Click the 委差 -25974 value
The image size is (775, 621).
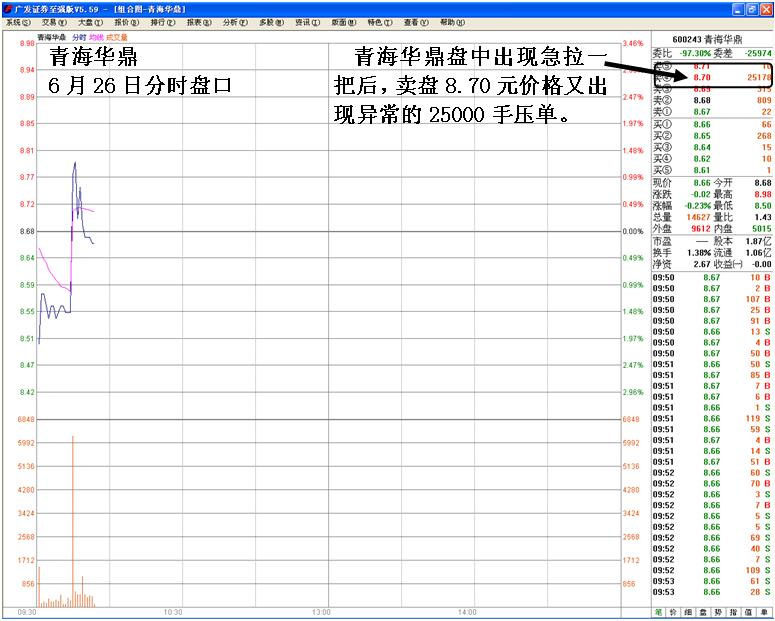click(x=759, y=53)
